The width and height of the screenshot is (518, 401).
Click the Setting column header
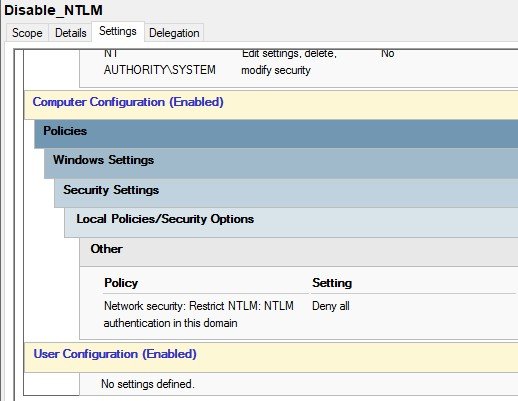[332, 283]
